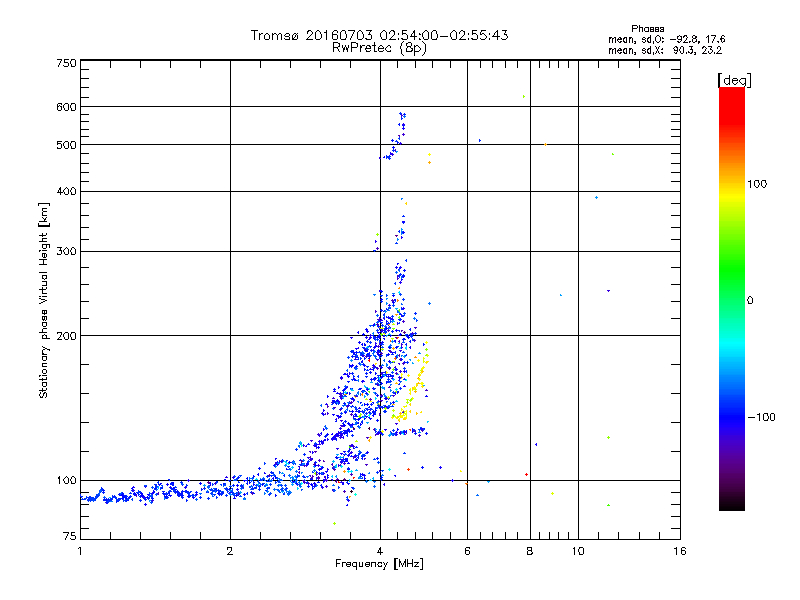Click the green data point above 600 km
The image size is (800, 600).
point(524,96)
